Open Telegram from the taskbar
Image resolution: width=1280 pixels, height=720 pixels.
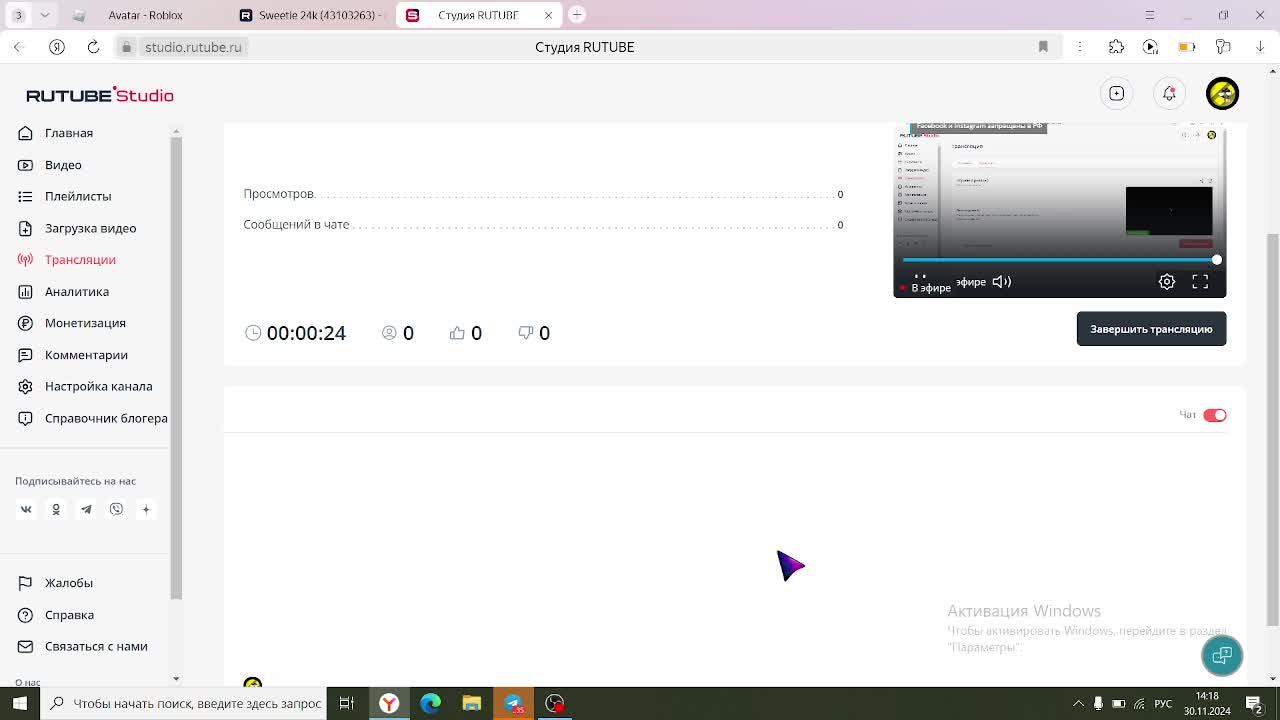pyautogui.click(x=514, y=703)
